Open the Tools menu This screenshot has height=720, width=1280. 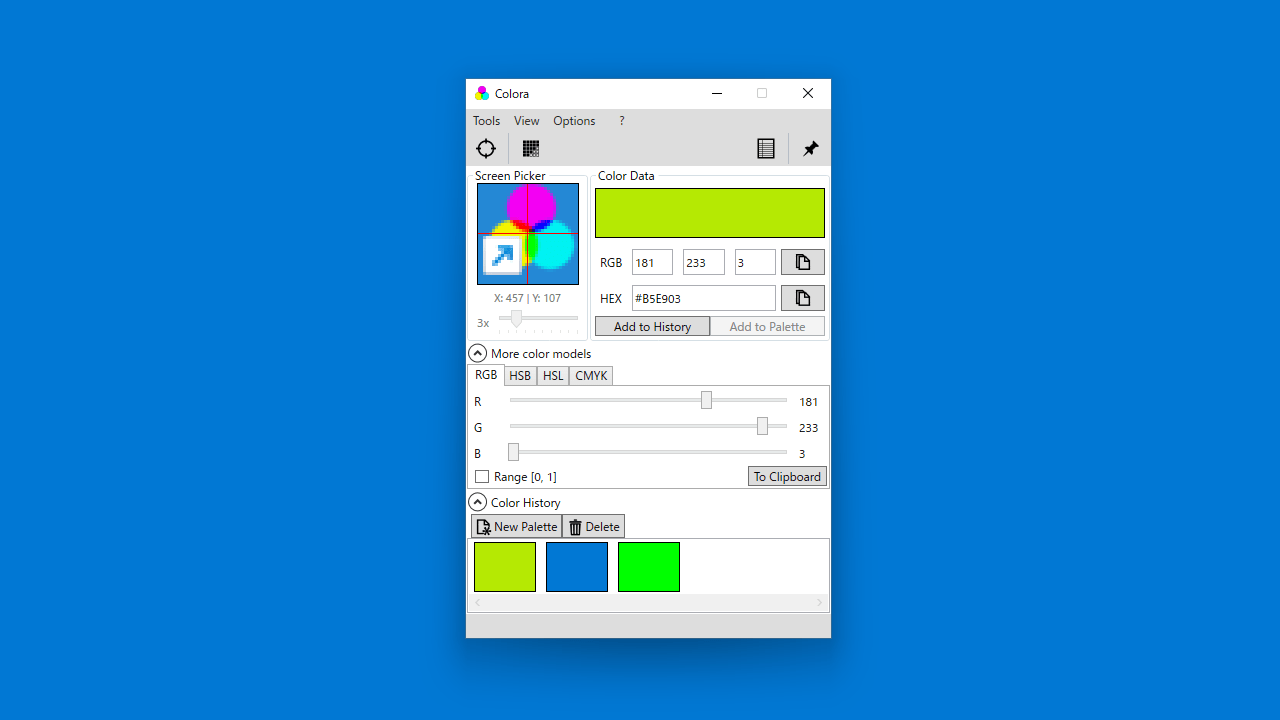click(487, 121)
